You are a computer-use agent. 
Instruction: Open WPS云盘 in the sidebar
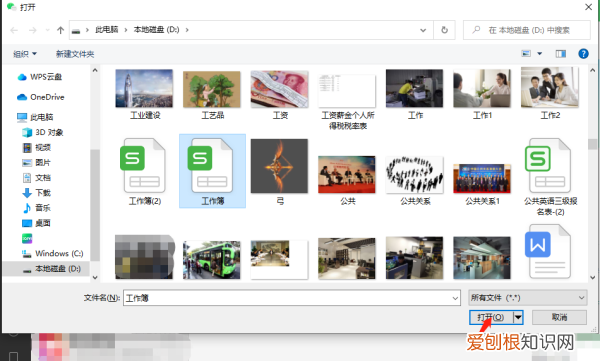coord(40,77)
